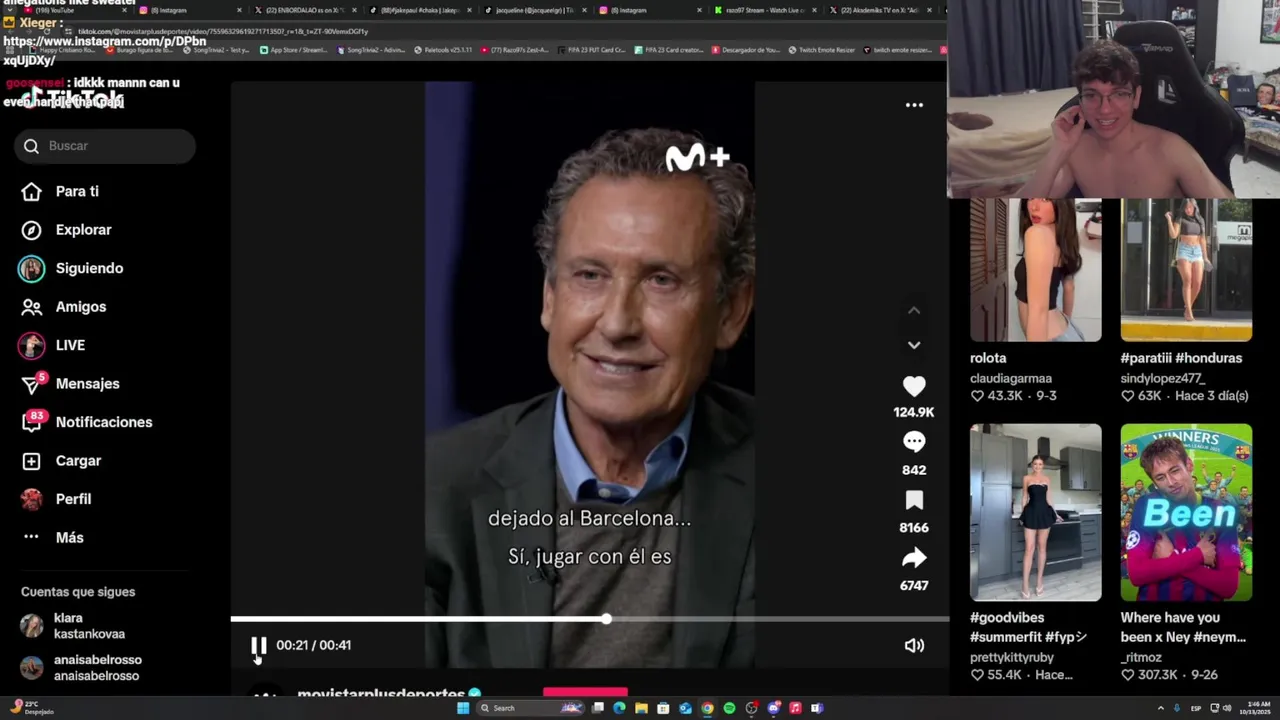Open Microsoft Edge from taskbar
Viewport: 1280px width, 720px height.
pyautogui.click(x=619, y=708)
